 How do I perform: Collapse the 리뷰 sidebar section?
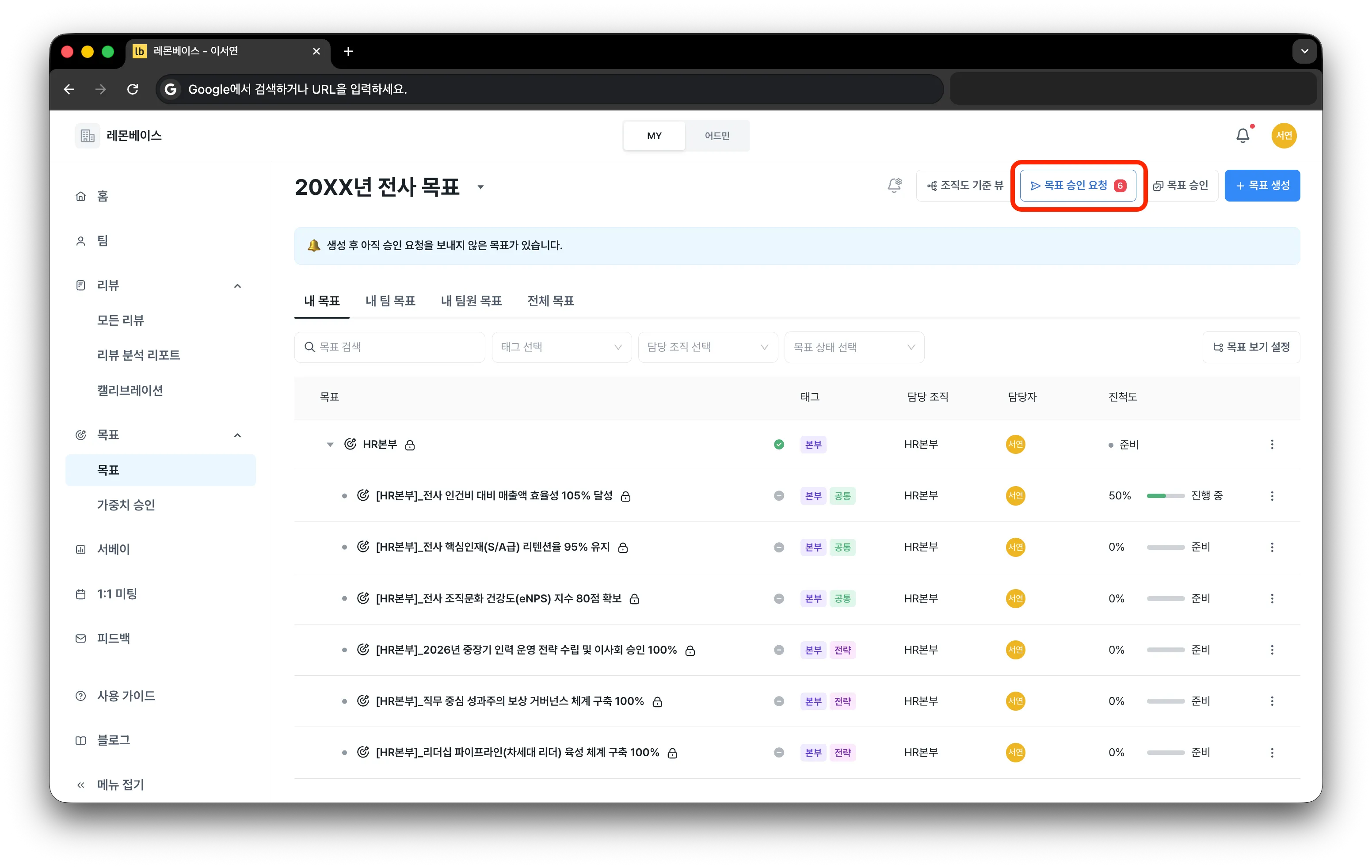238,286
